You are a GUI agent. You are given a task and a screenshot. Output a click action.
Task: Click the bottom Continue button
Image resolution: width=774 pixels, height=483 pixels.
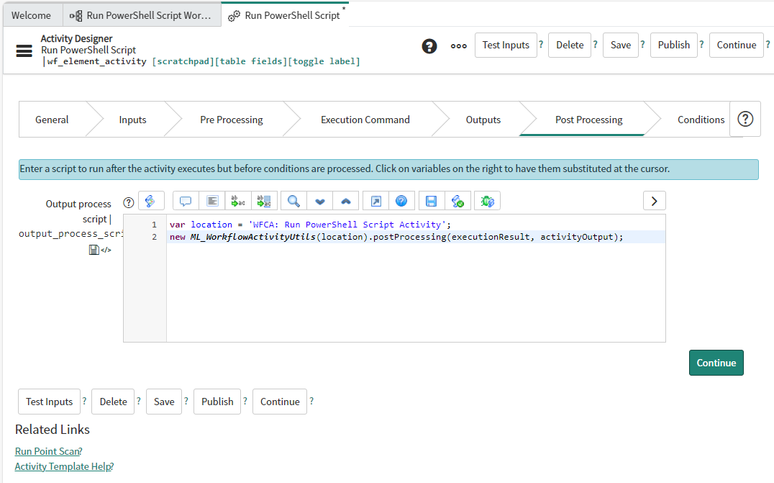280,402
